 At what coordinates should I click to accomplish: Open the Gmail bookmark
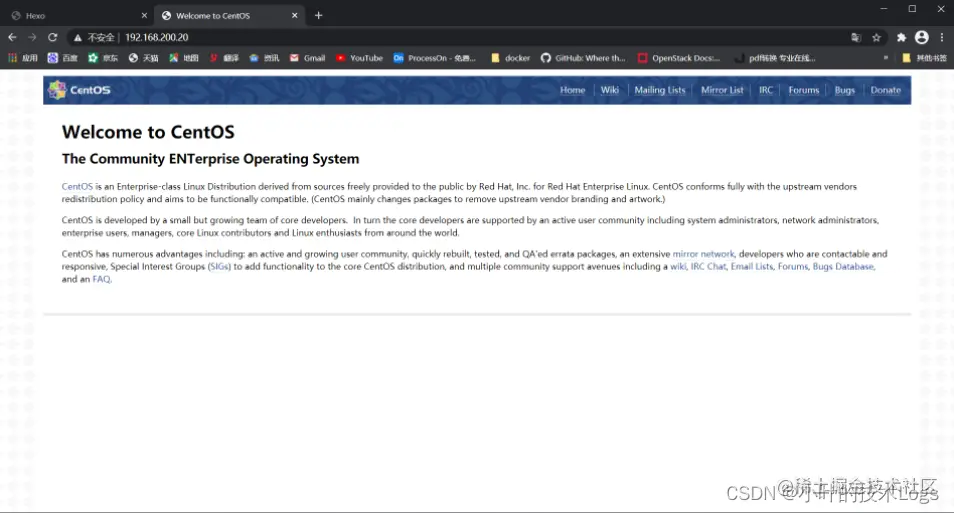coord(307,58)
